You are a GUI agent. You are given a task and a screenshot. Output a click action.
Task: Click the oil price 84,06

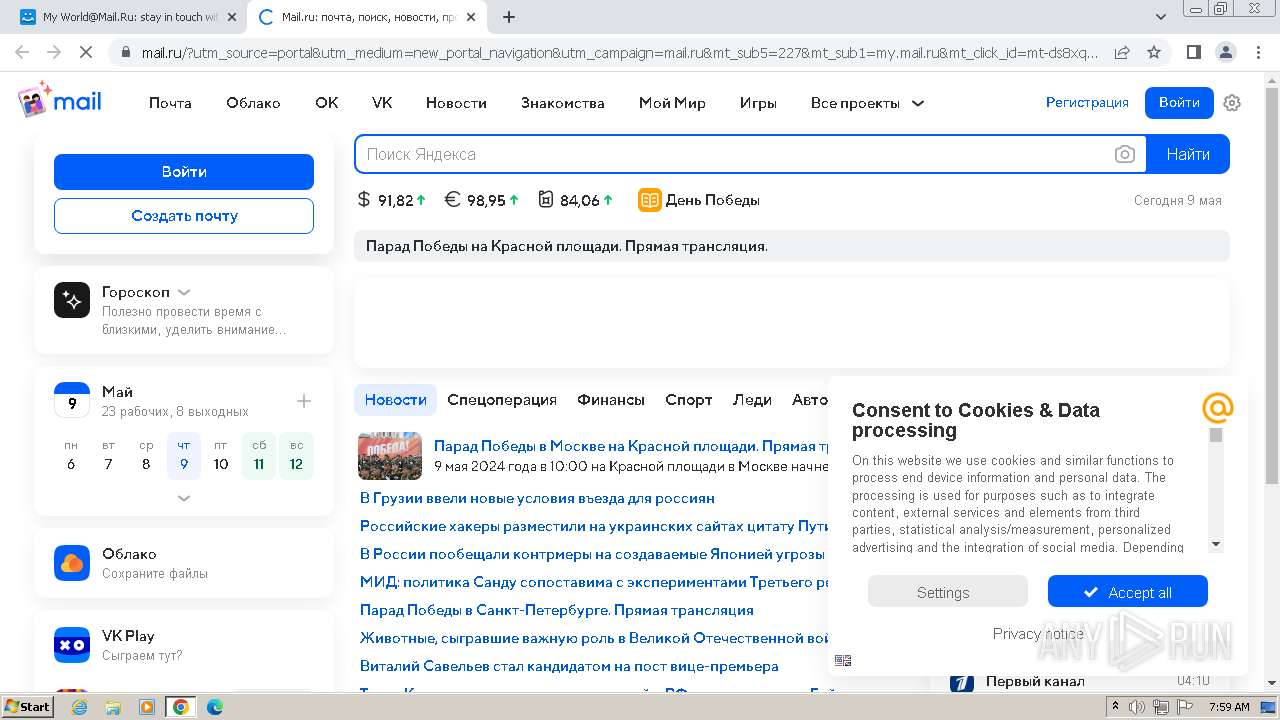576,200
